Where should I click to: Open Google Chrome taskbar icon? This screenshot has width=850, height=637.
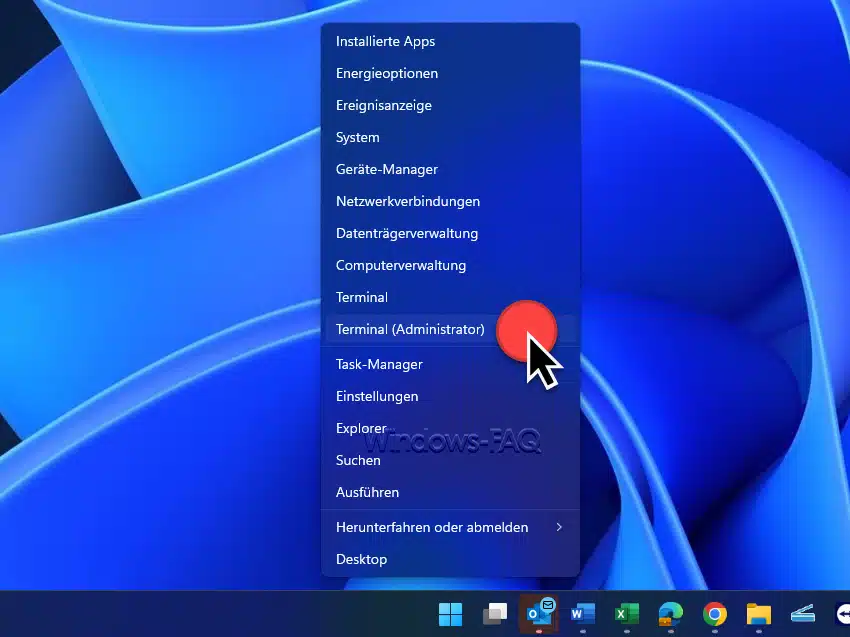pos(715,614)
